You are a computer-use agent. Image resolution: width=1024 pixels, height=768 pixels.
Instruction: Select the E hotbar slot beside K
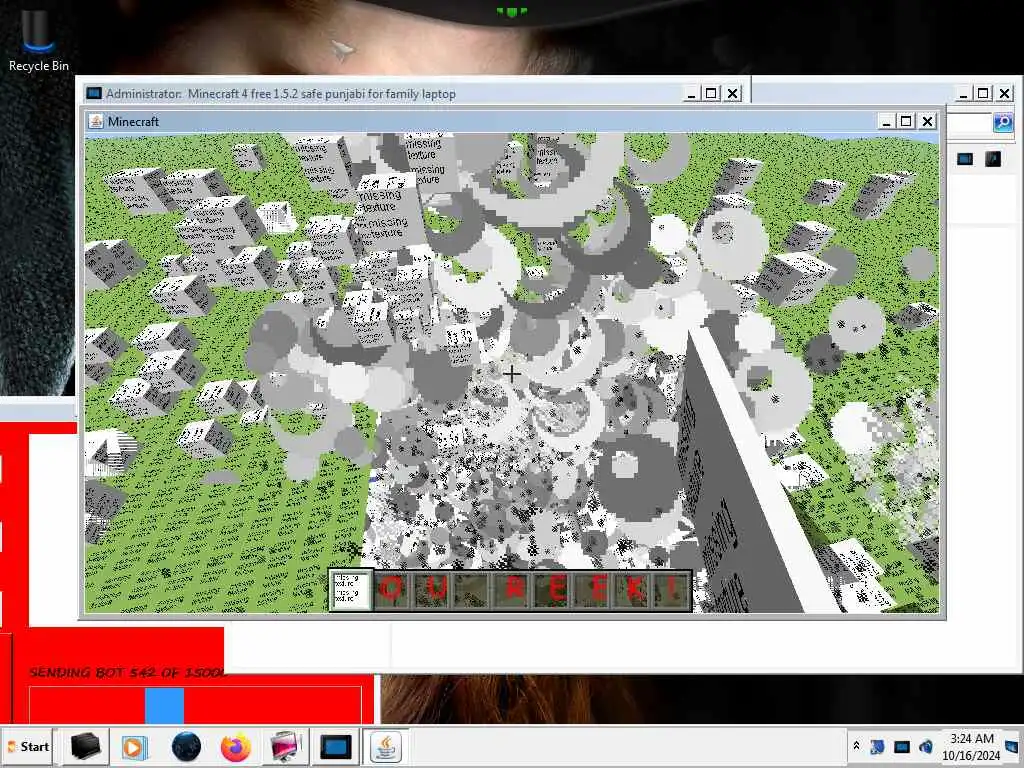click(592, 590)
